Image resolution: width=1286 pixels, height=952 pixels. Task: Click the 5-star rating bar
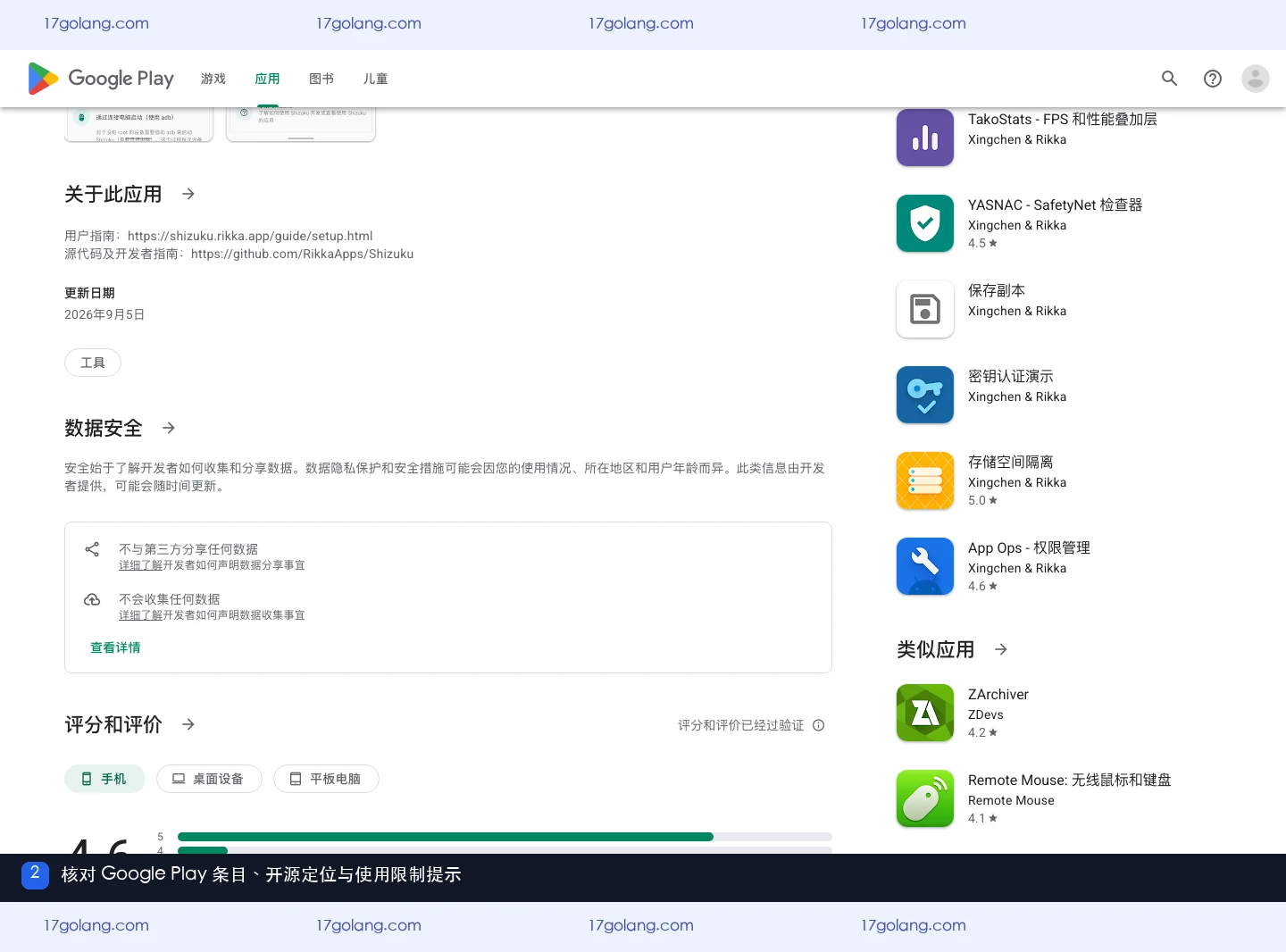point(505,837)
